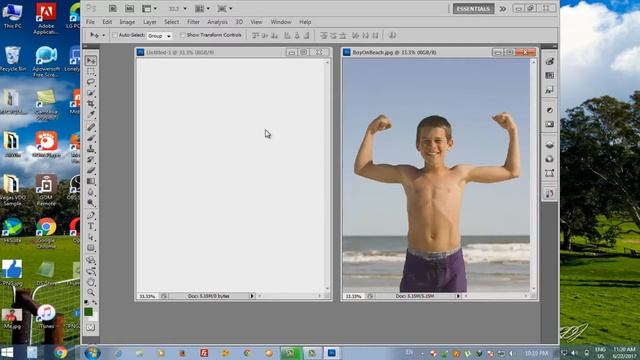Viewport: 640px width, 360px height.
Task: Select the Eraser tool
Action: (x=91, y=170)
